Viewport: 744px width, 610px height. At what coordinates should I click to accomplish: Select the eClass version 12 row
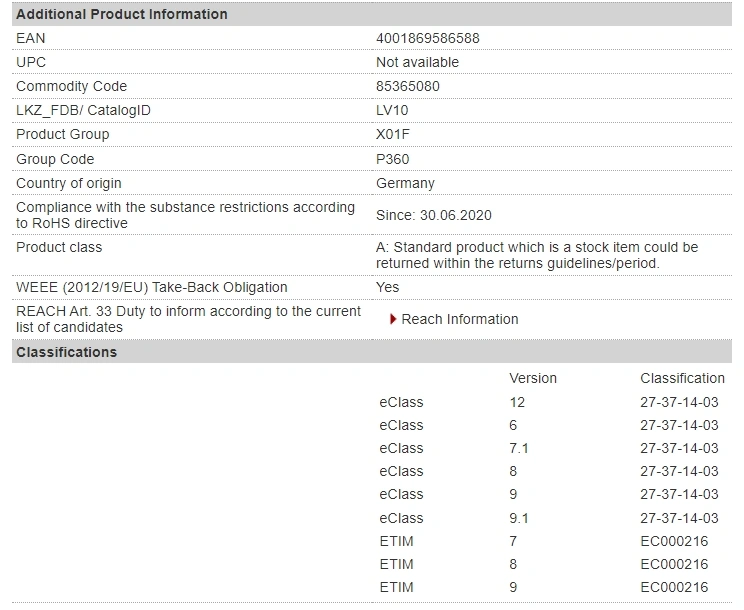coord(549,402)
